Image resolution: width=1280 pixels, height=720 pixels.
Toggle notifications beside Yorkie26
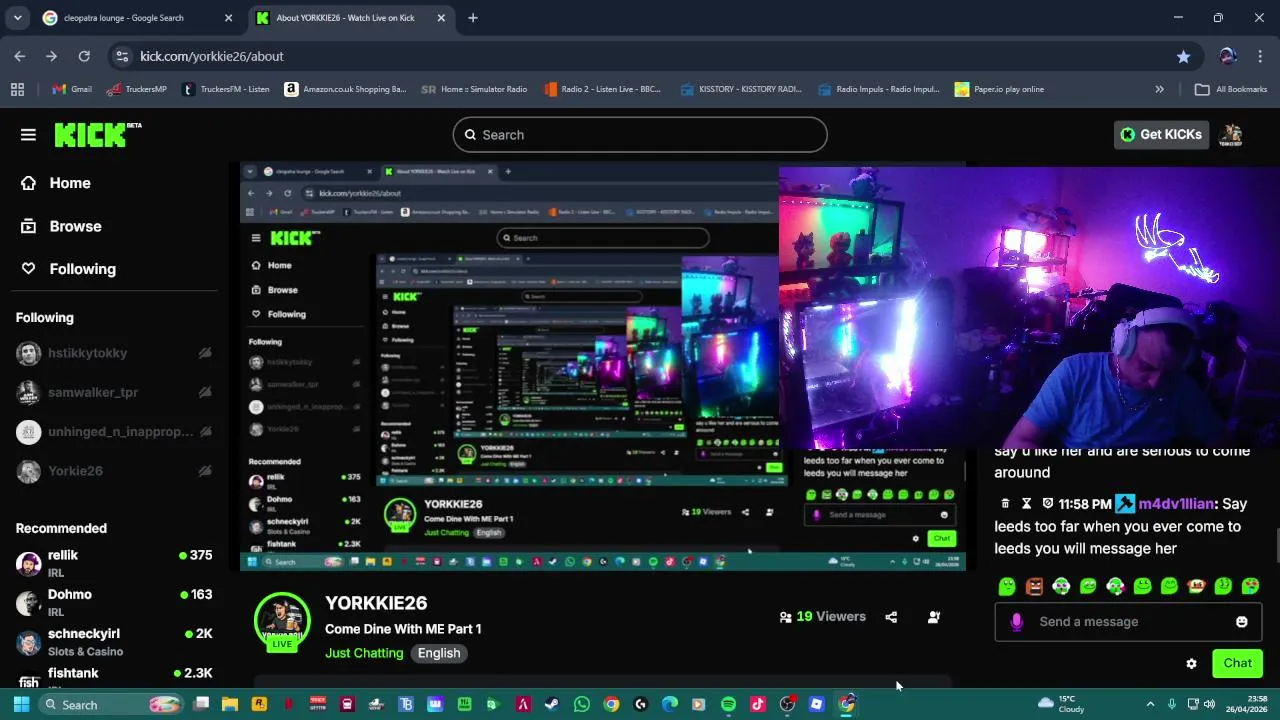click(x=205, y=471)
